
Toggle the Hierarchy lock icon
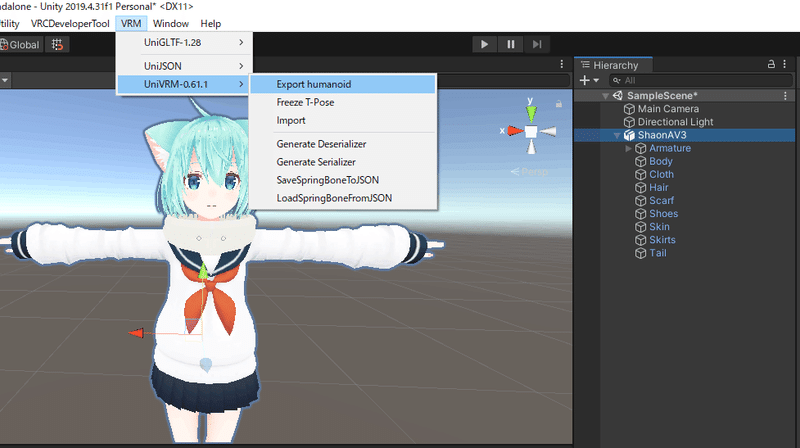tap(771, 64)
